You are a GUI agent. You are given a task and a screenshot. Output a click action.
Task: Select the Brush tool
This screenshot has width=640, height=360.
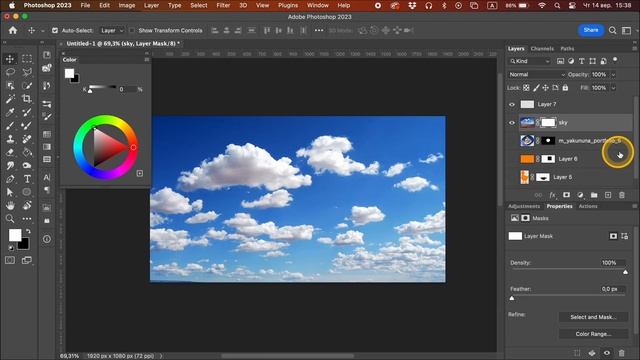click(10, 126)
